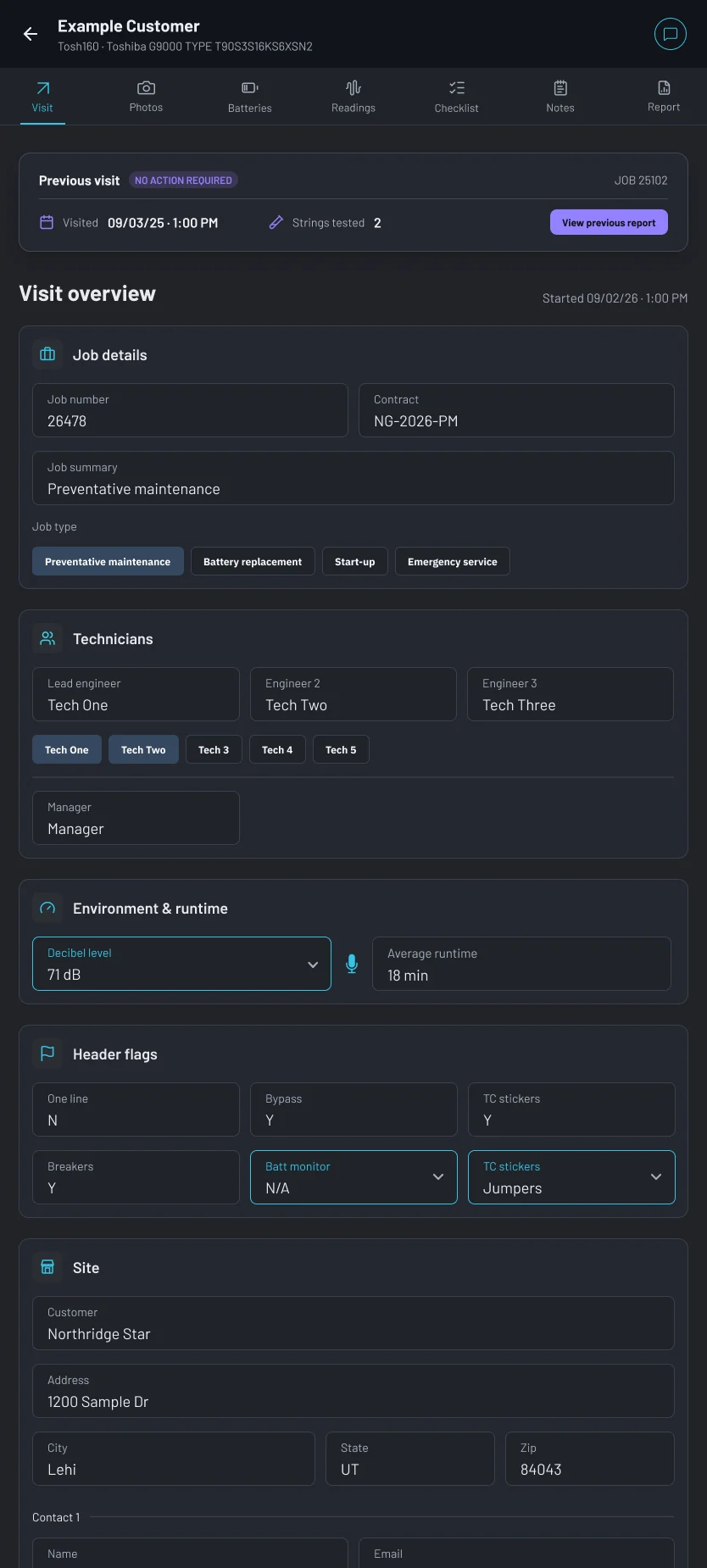Select Emergency service job type chip
The image size is (707, 1568).
(453, 561)
